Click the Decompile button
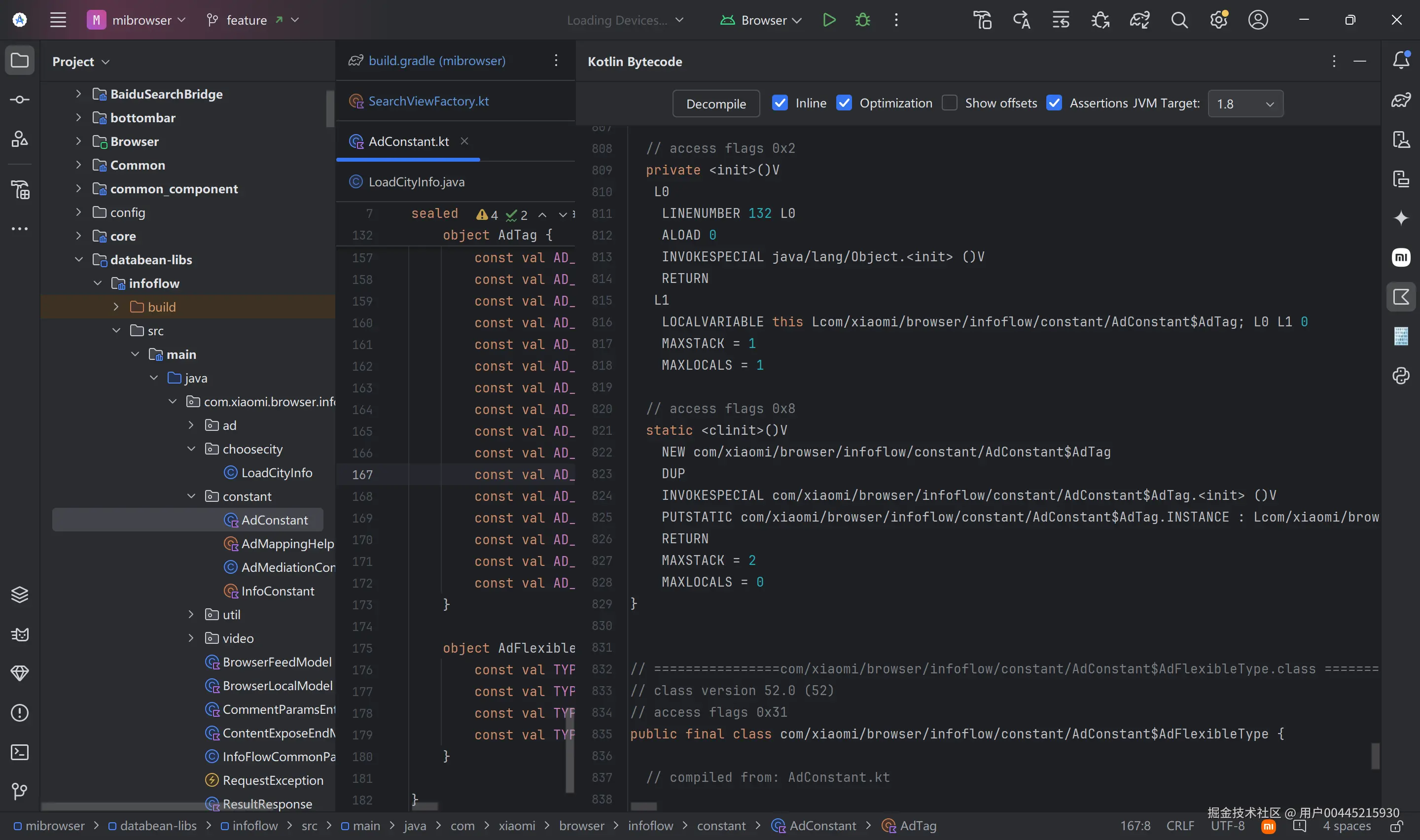Screen dimensions: 1420x840 click(715, 104)
